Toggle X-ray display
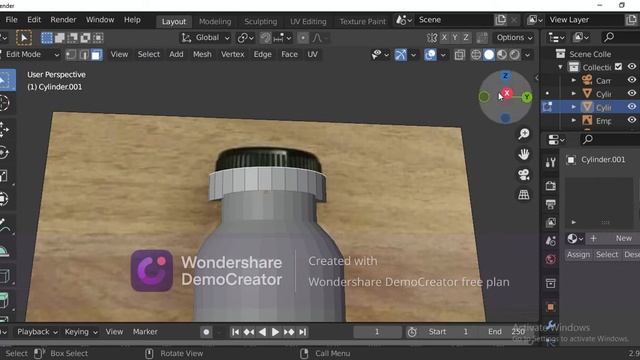This screenshot has height=360, width=640. (460, 55)
